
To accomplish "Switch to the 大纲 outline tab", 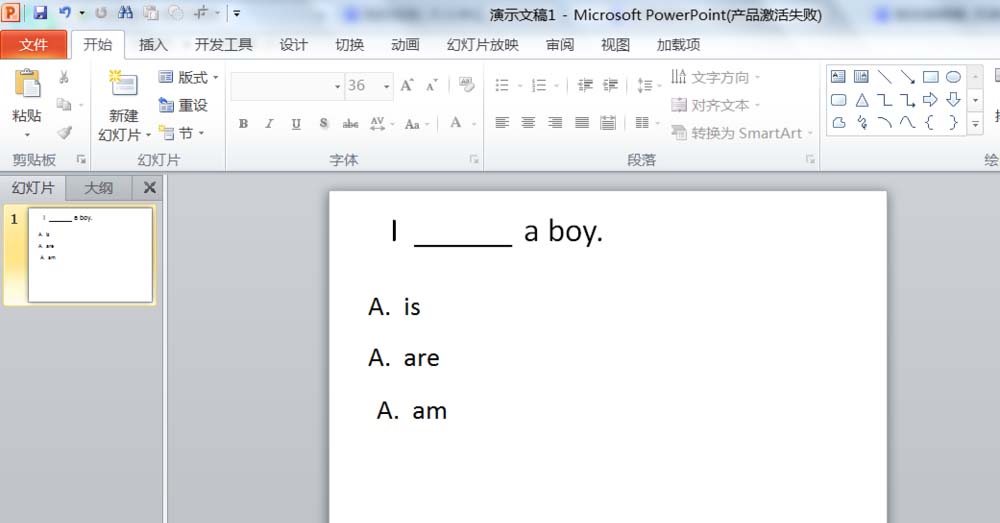I will [x=98, y=188].
